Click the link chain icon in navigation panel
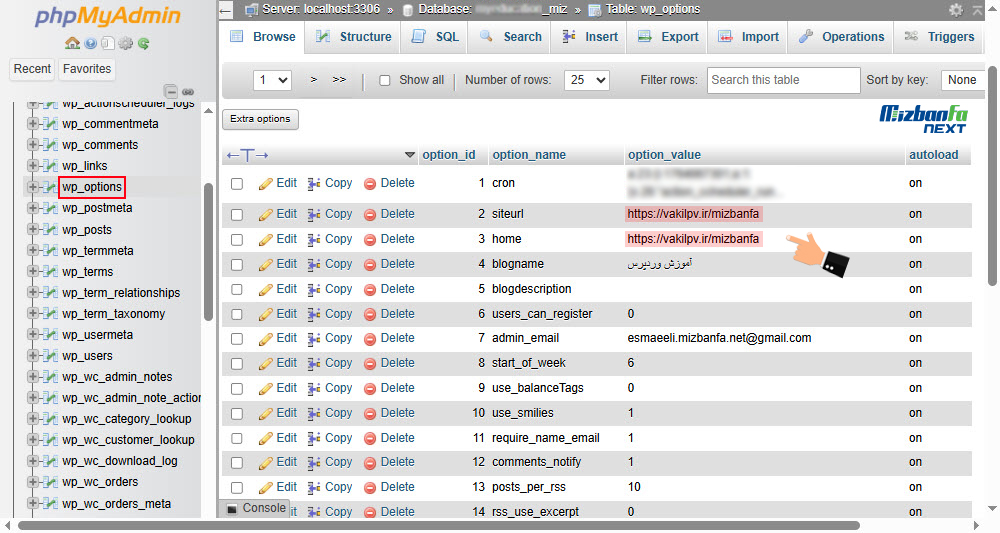 tap(188, 91)
